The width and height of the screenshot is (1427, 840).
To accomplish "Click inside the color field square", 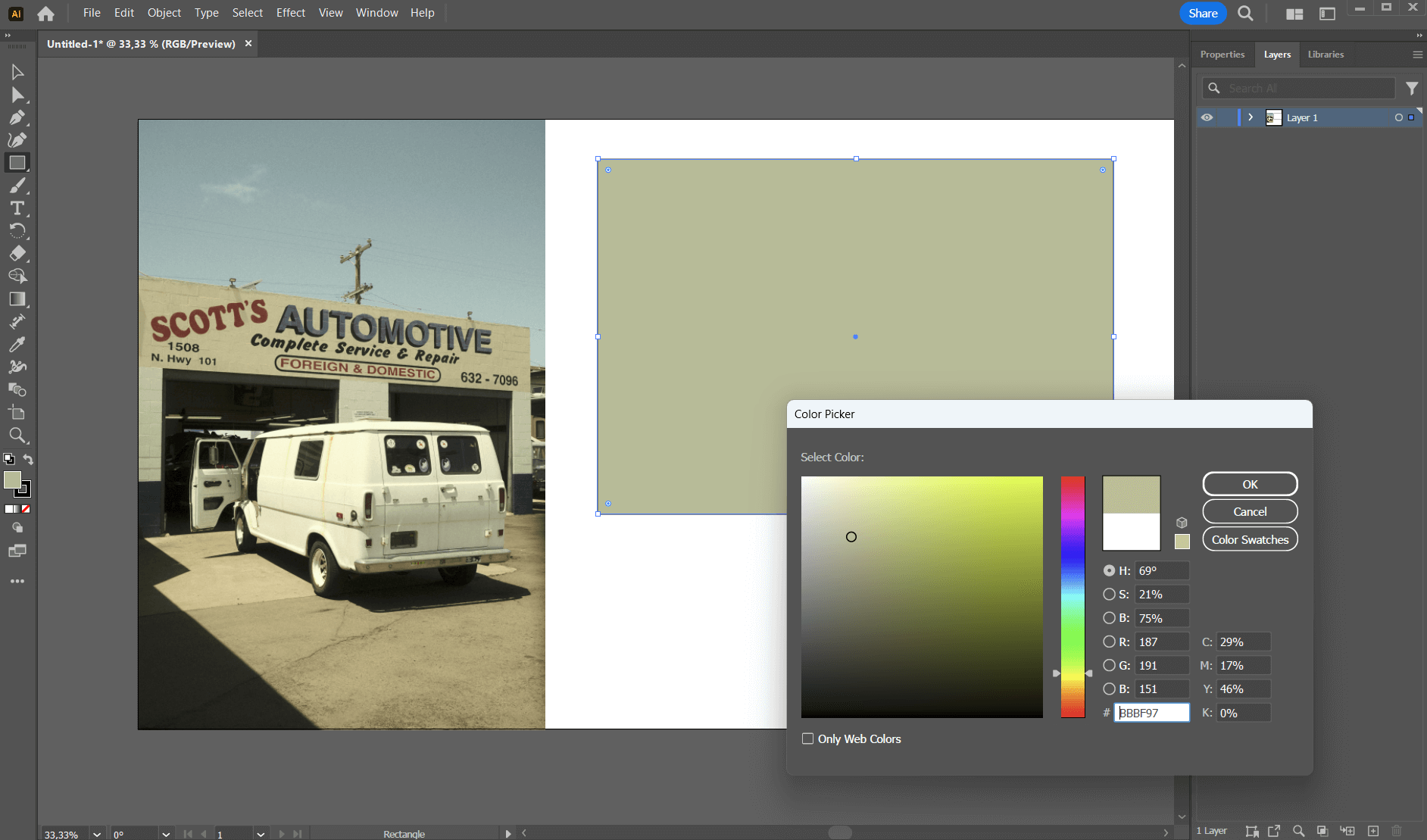I will point(922,597).
